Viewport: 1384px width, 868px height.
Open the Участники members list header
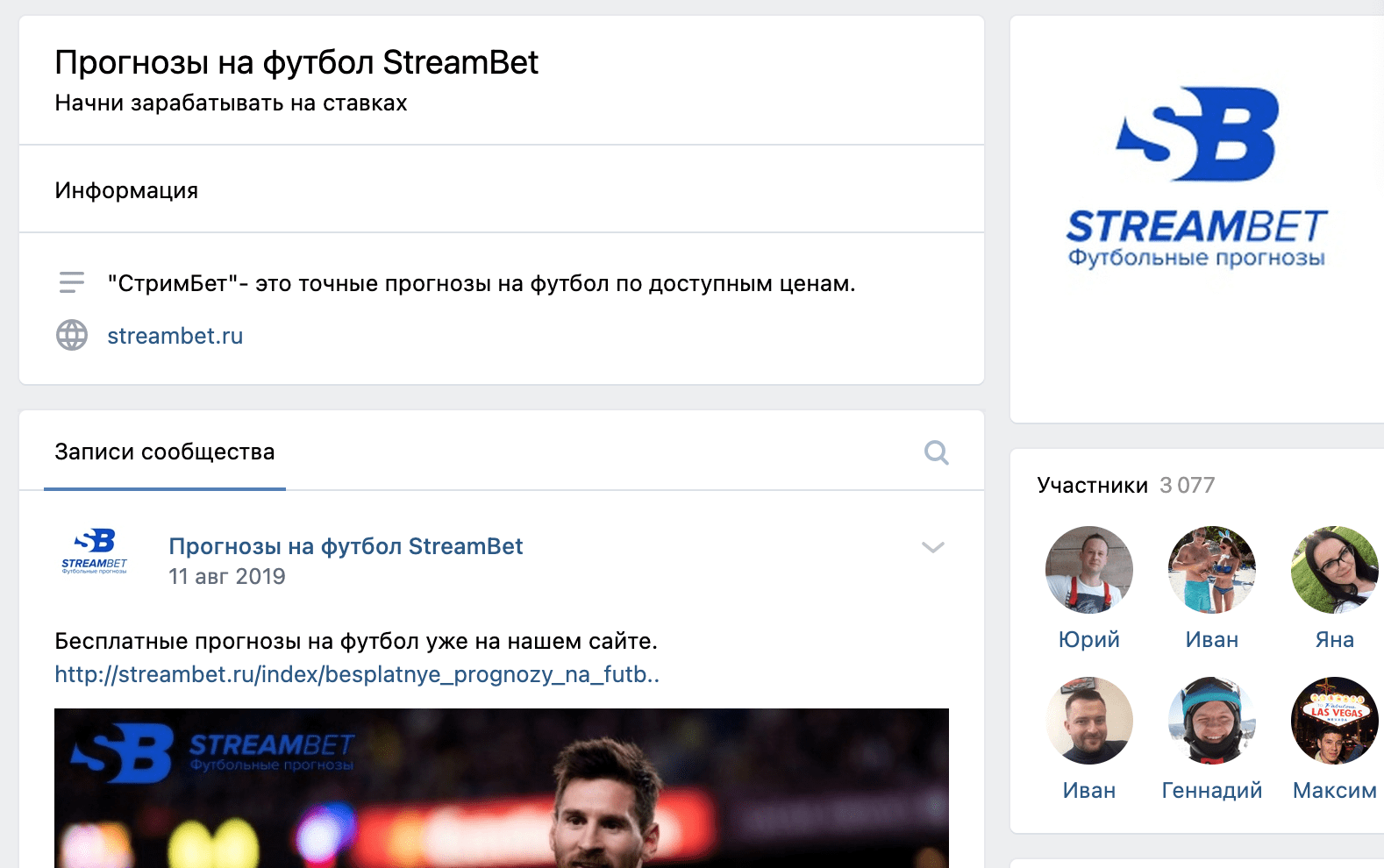click(1092, 485)
